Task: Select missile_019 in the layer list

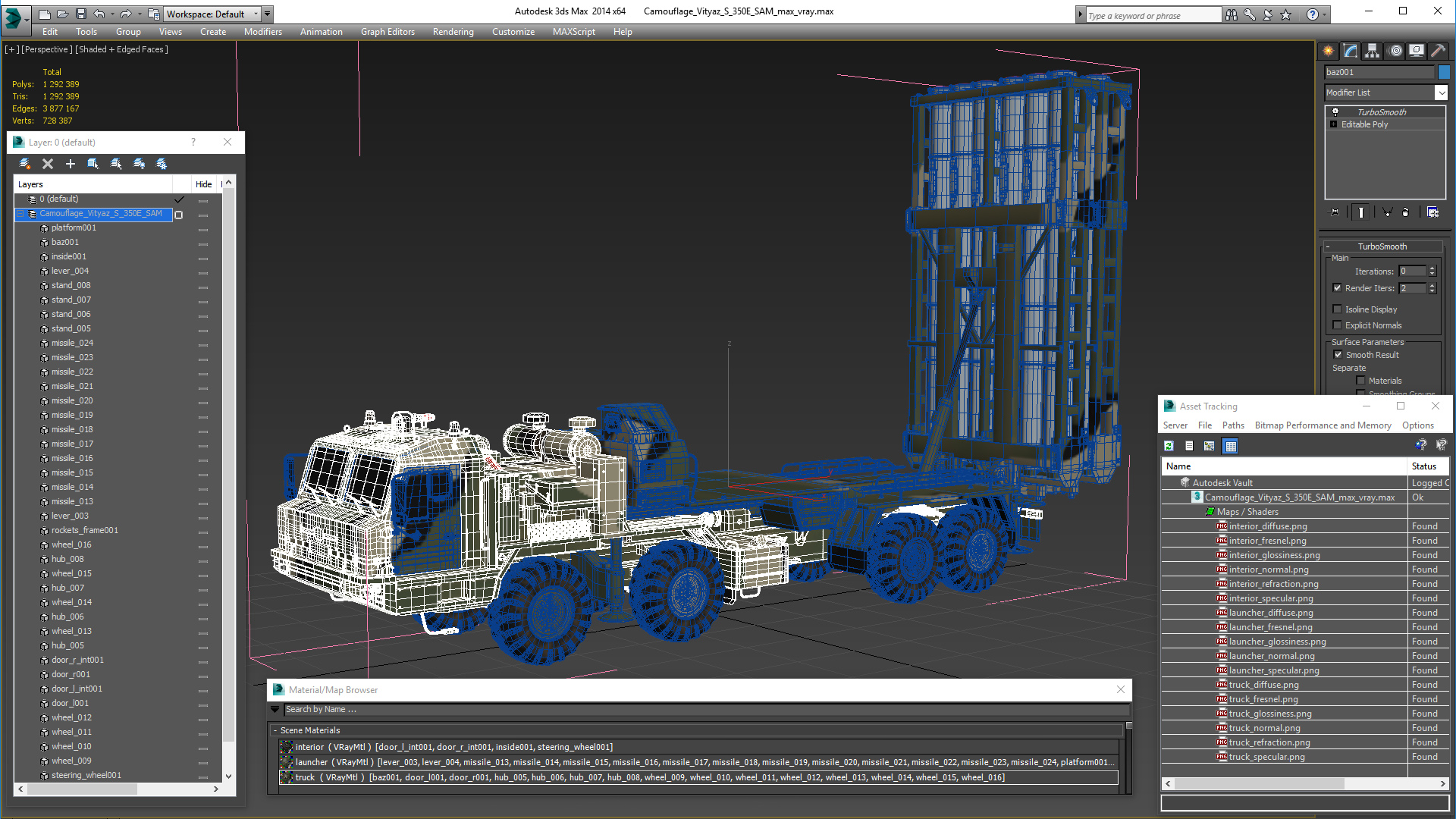Action: 72,415
